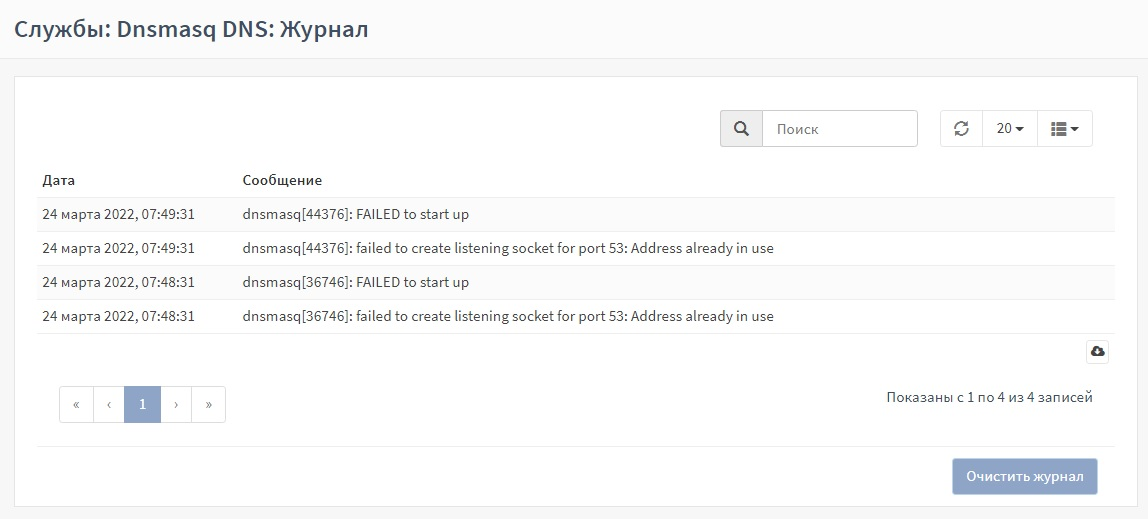Go to first page with « button
Image resolution: width=1148 pixels, height=519 pixels.
click(76, 405)
